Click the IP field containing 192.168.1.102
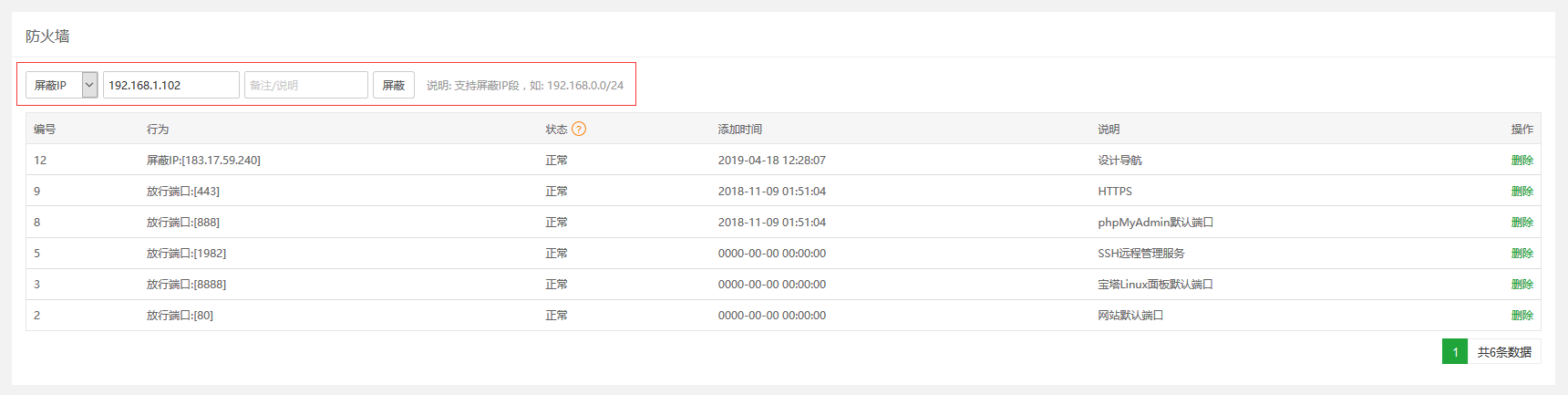The width and height of the screenshot is (1568, 395). pos(170,85)
